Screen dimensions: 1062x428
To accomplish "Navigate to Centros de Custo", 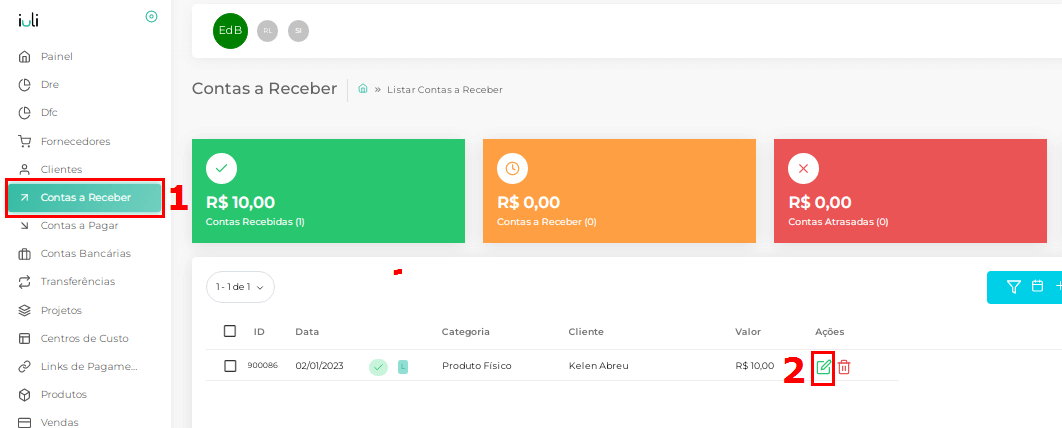I will coord(84,338).
